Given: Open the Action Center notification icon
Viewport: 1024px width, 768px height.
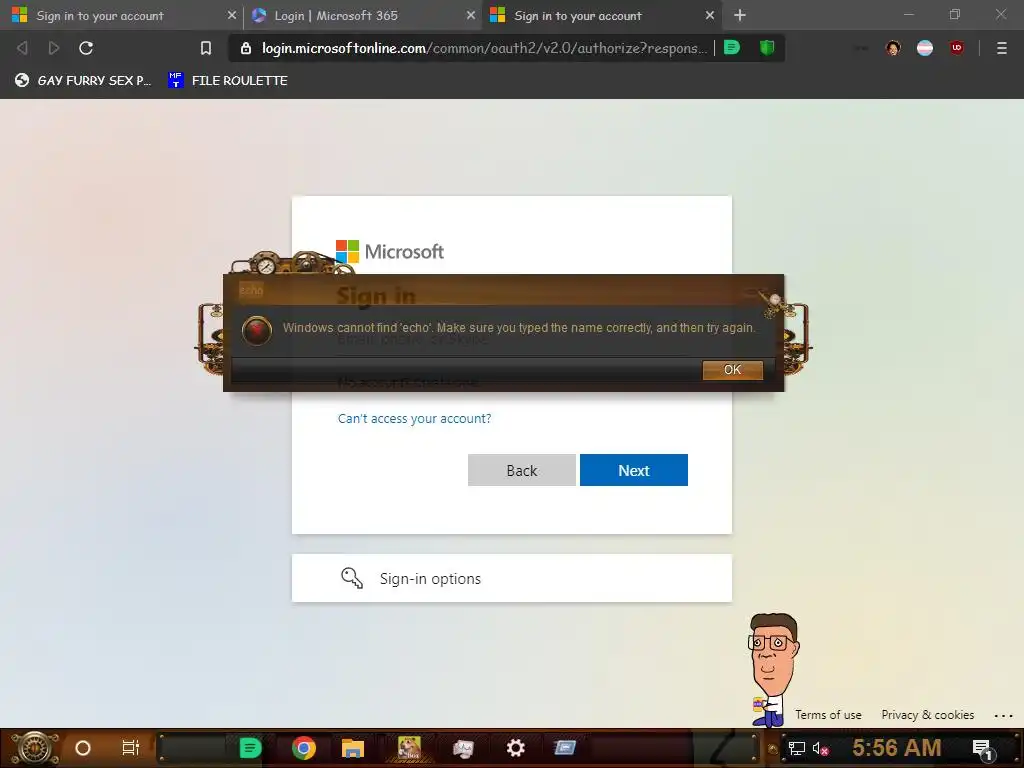Looking at the screenshot, I should pos(982,749).
